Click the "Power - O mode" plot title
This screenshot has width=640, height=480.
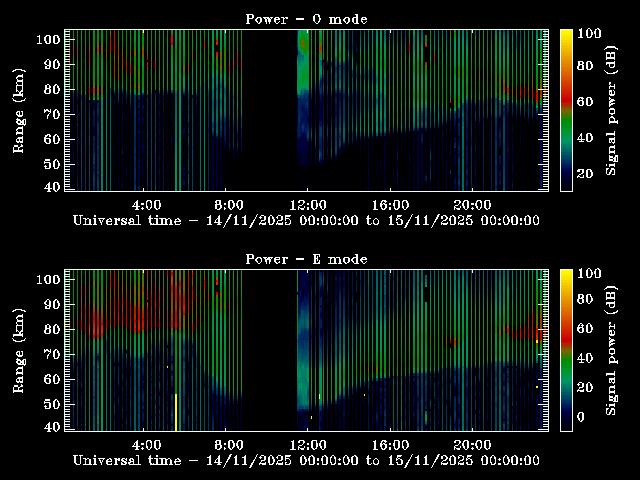click(306, 19)
